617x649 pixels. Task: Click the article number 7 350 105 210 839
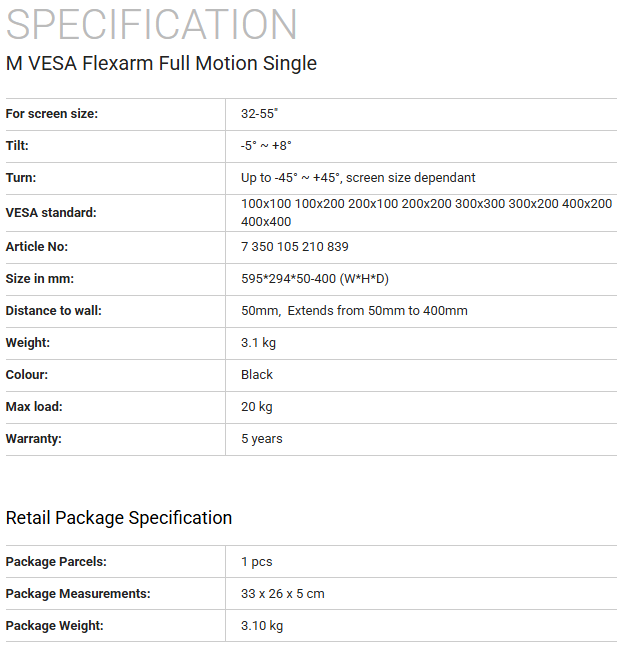point(295,247)
